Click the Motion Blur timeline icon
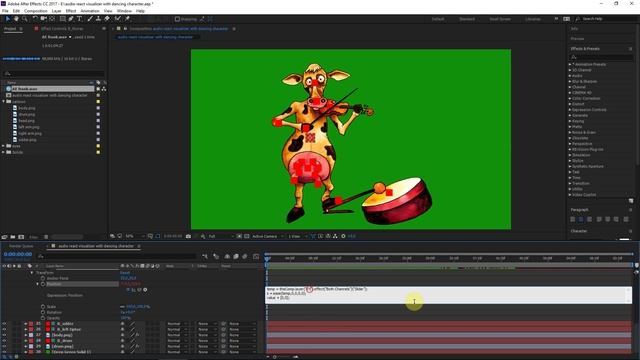This screenshot has width=640, height=360. [244, 256]
